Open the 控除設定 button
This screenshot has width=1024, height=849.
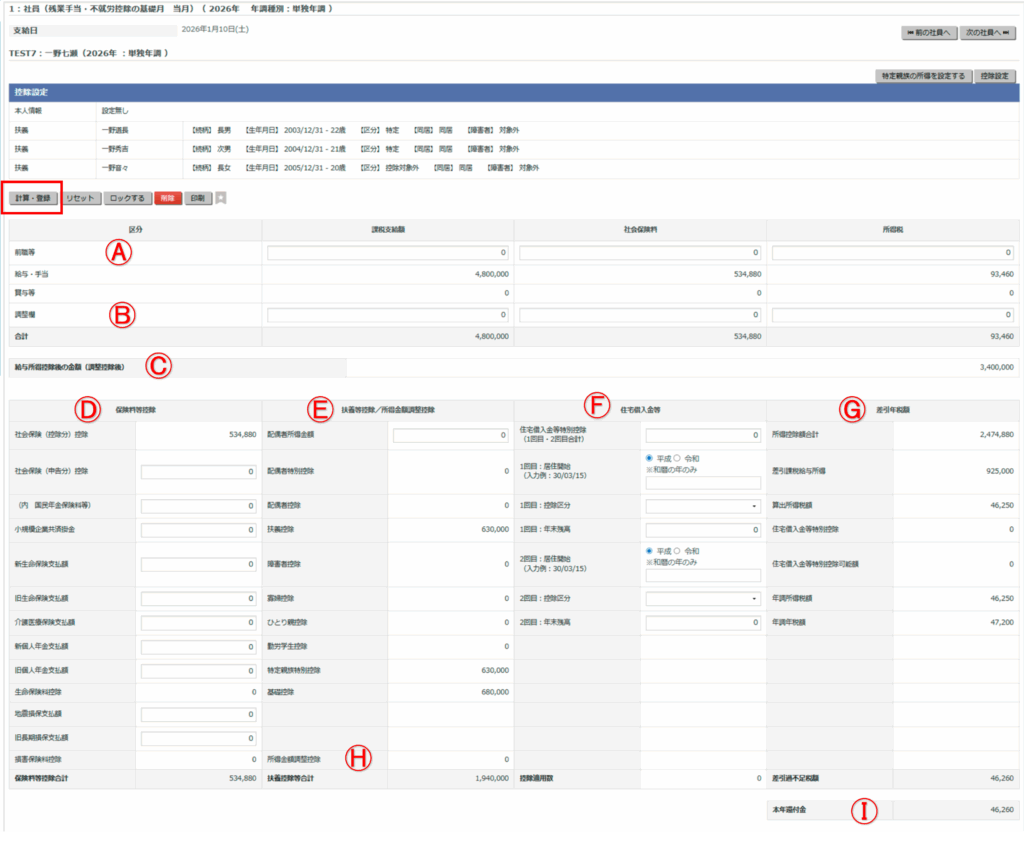point(995,76)
